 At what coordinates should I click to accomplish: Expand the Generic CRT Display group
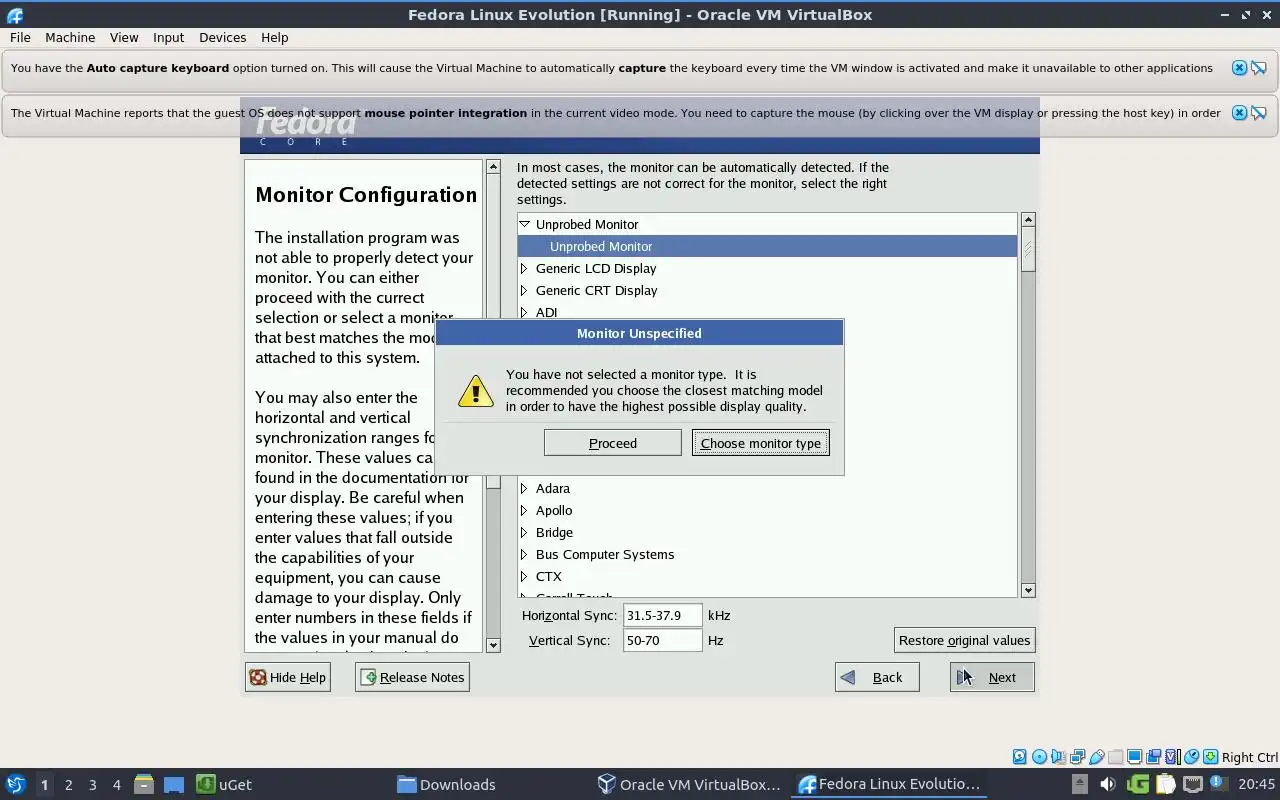pos(524,290)
